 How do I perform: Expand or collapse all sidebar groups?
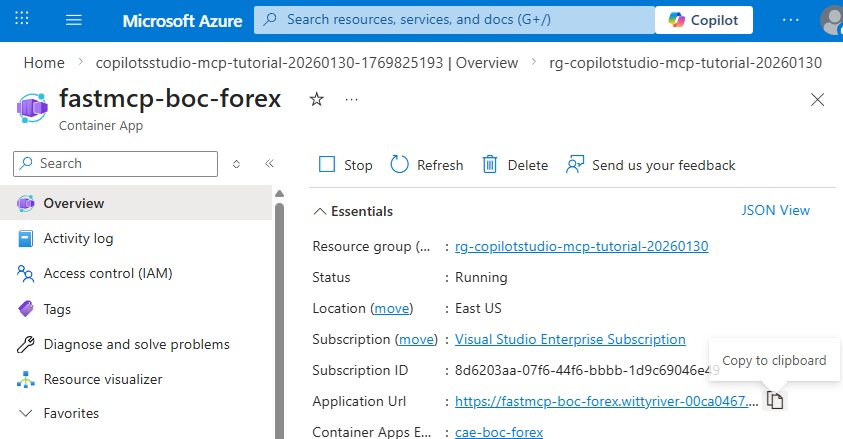click(236, 164)
